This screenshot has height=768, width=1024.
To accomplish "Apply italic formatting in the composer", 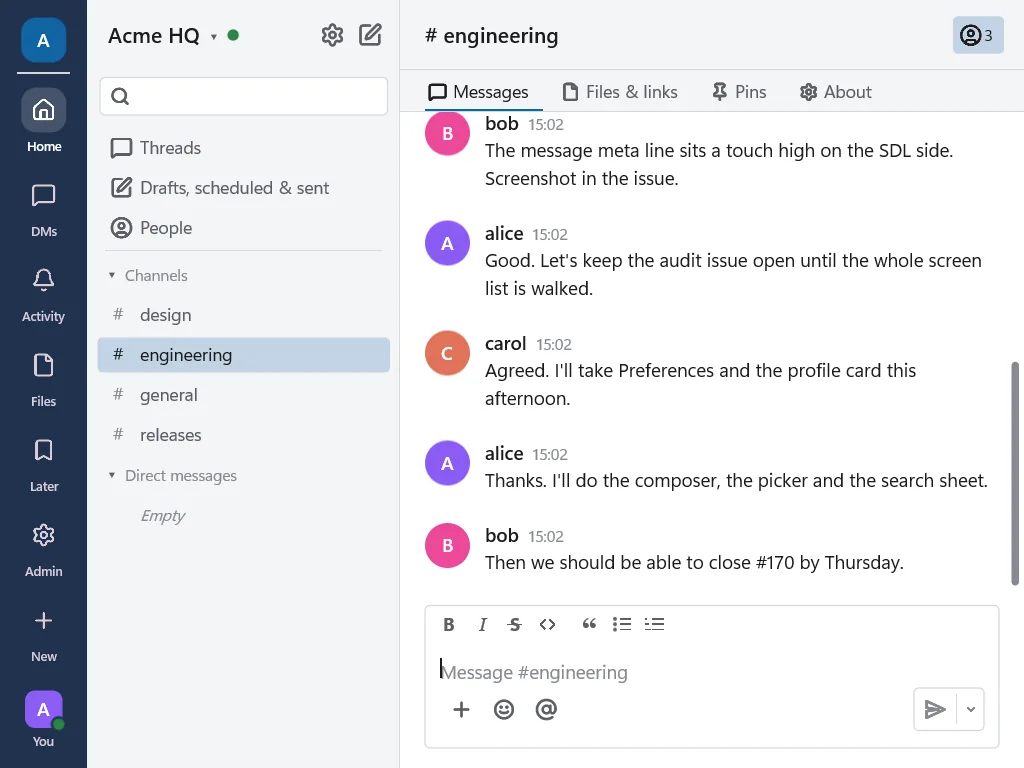I will pos(483,624).
